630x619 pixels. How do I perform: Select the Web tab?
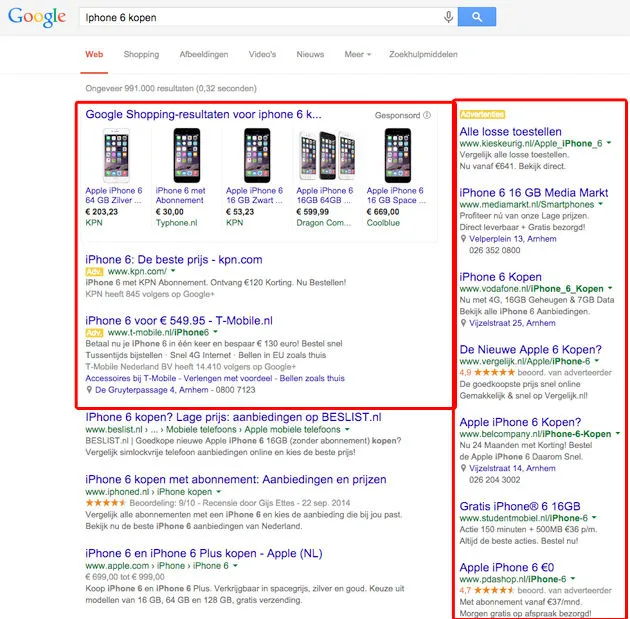click(x=94, y=54)
